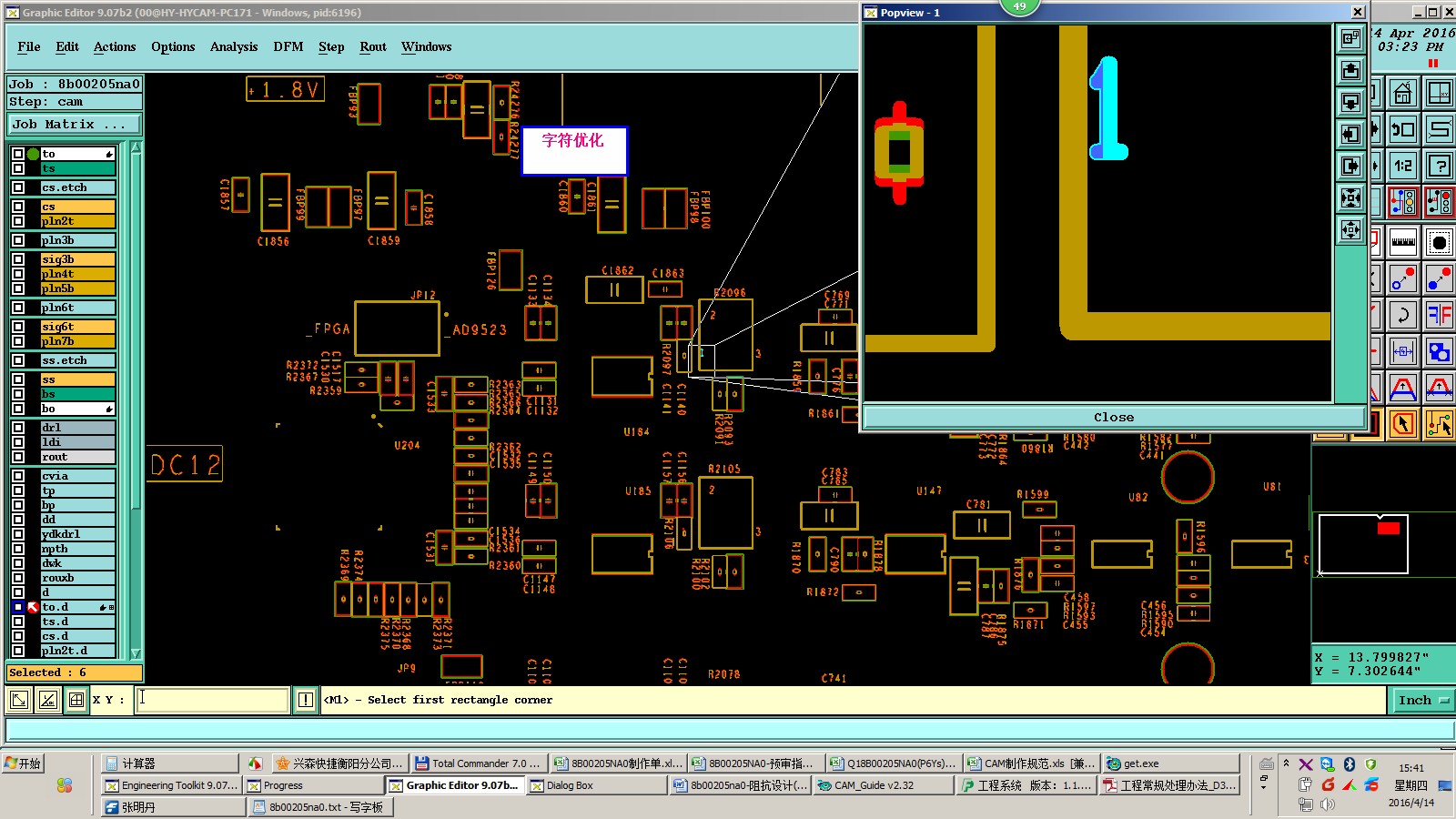Open the Analysis menu
Screen dimensions: 1456x819
click(234, 46)
